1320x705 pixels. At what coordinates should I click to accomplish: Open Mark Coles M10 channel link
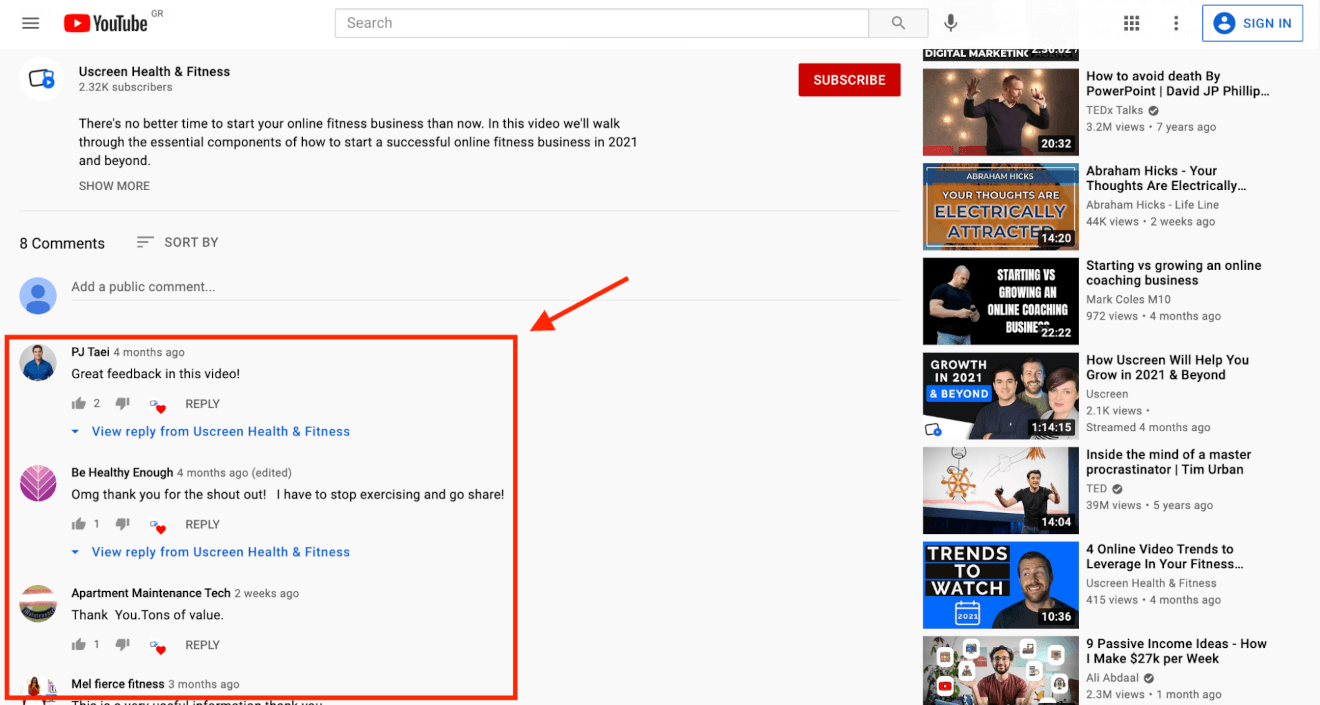point(1128,300)
